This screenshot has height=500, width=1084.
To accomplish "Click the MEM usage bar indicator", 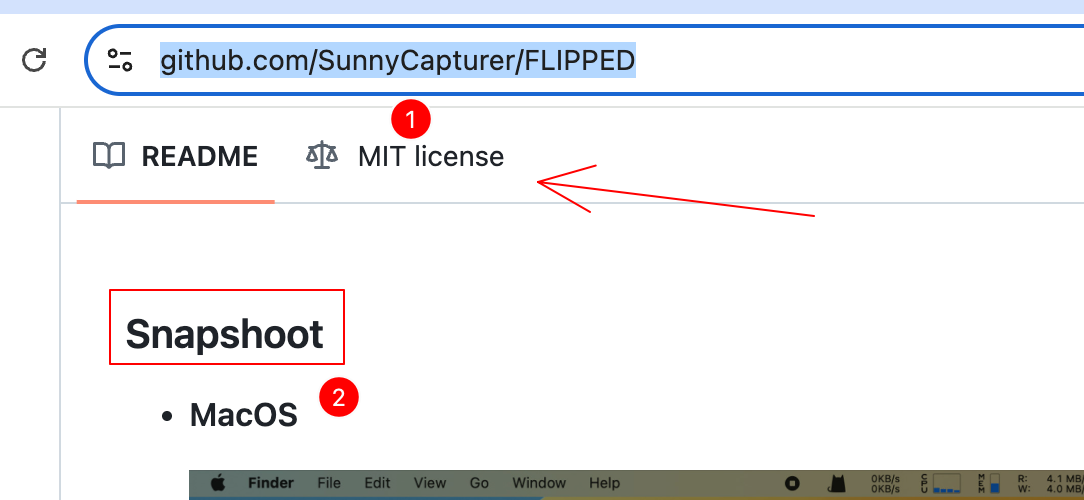I will point(989,483).
